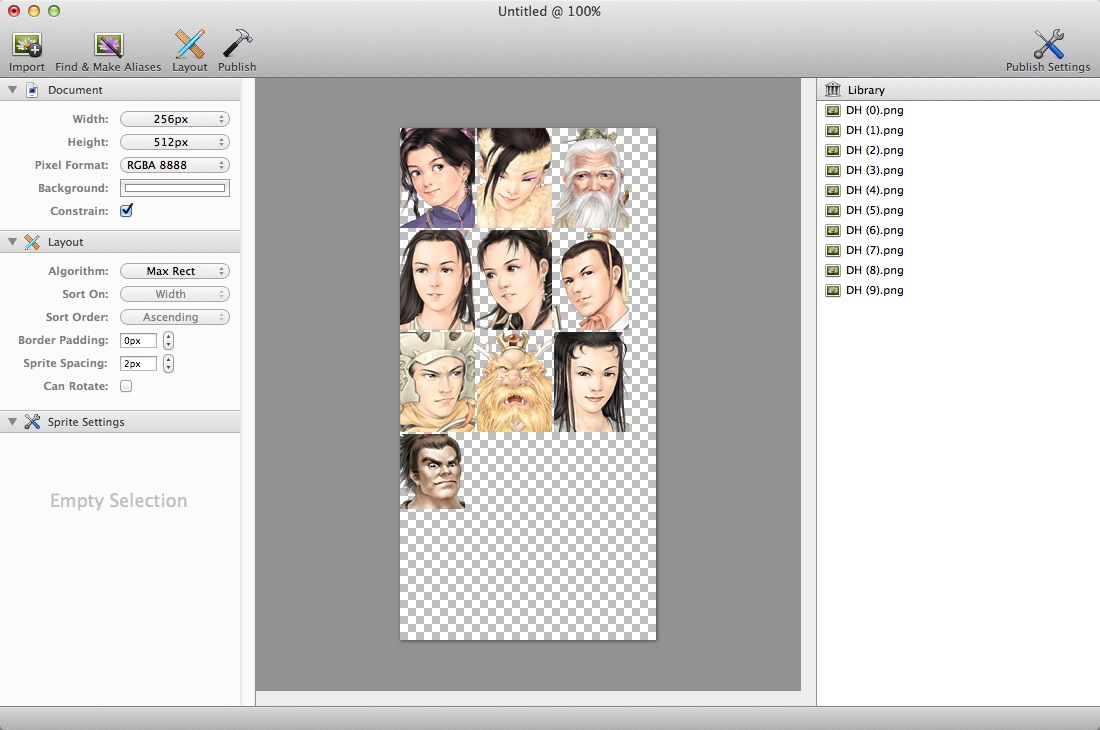Viewport: 1100px width, 730px height.
Task: Click the Library building icon
Action: (x=832, y=90)
